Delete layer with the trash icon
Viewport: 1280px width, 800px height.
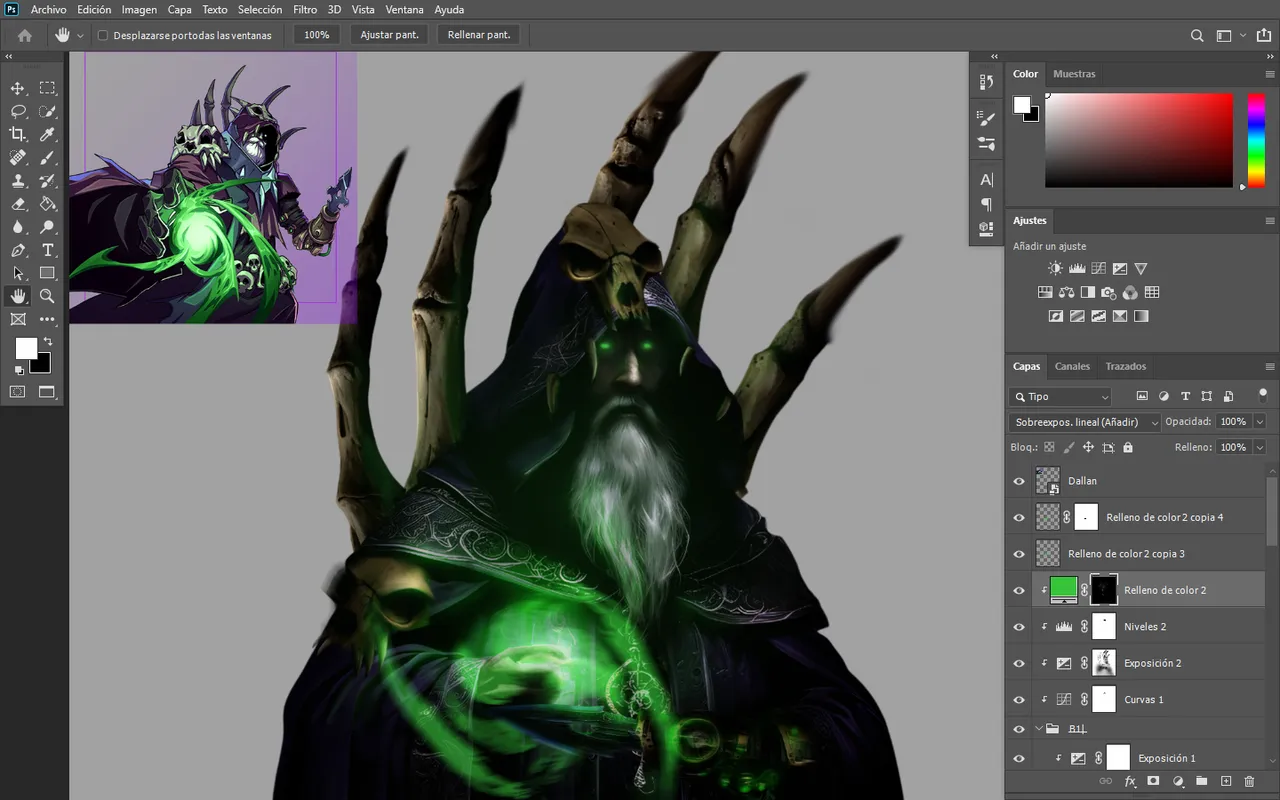click(1249, 781)
